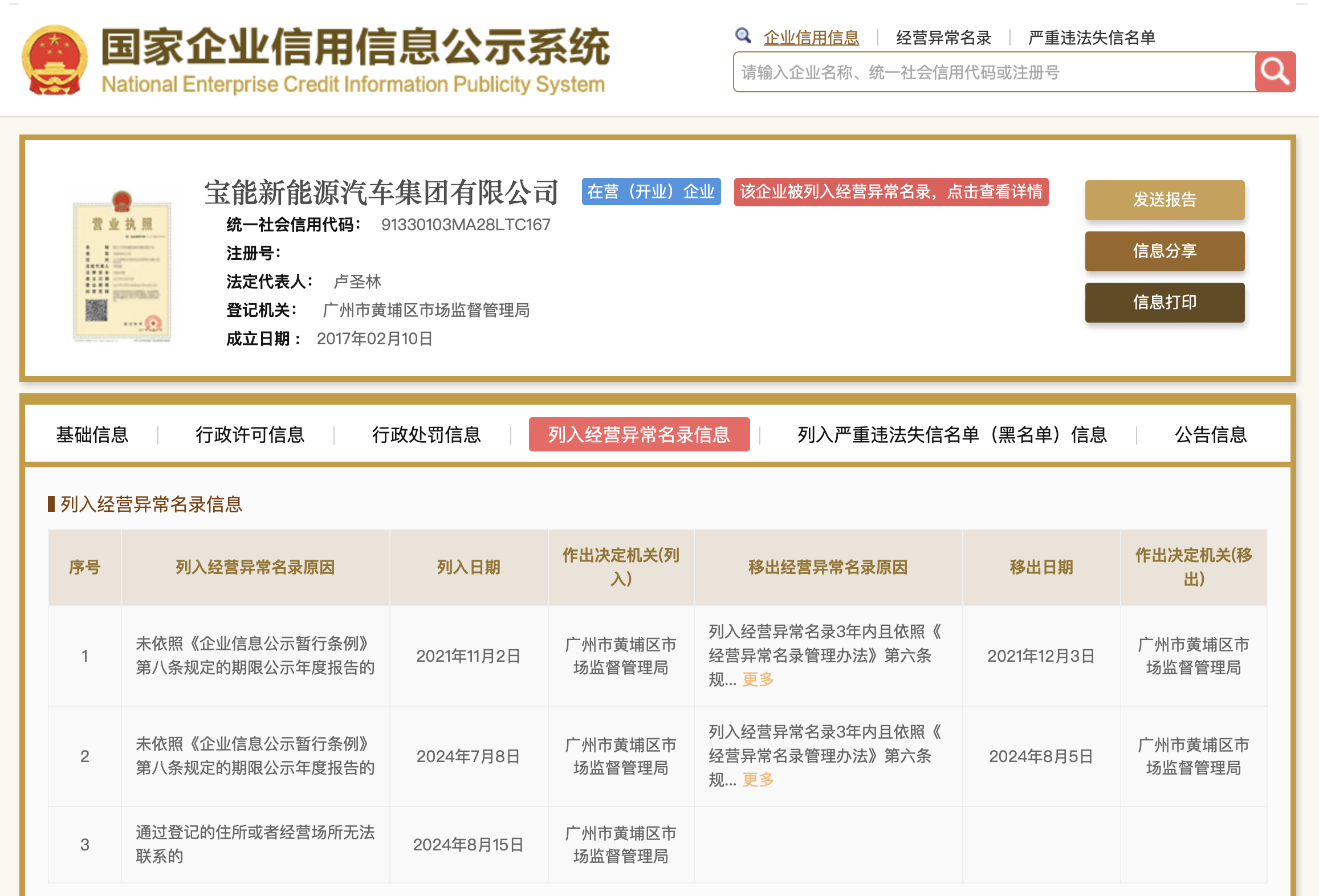Select the 严重违法失信名单 search category

click(x=1091, y=38)
